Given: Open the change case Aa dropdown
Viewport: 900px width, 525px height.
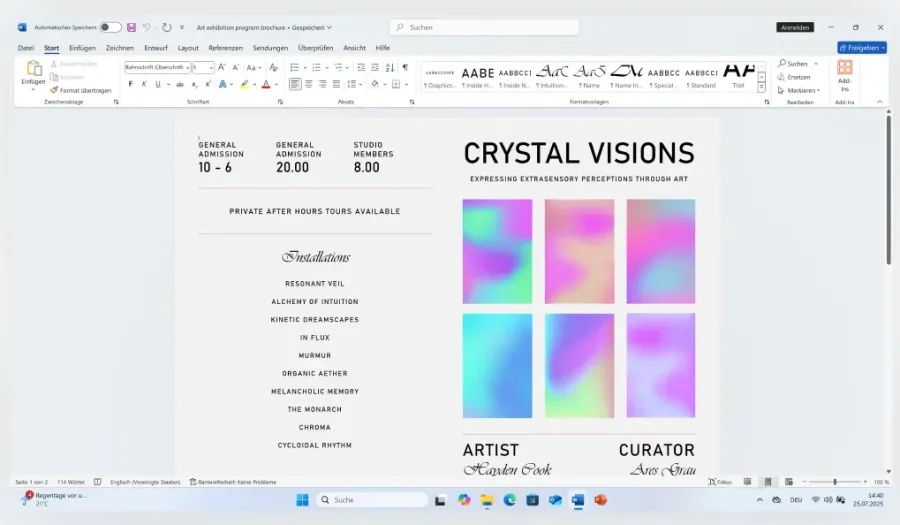Looking at the screenshot, I should click(254, 67).
